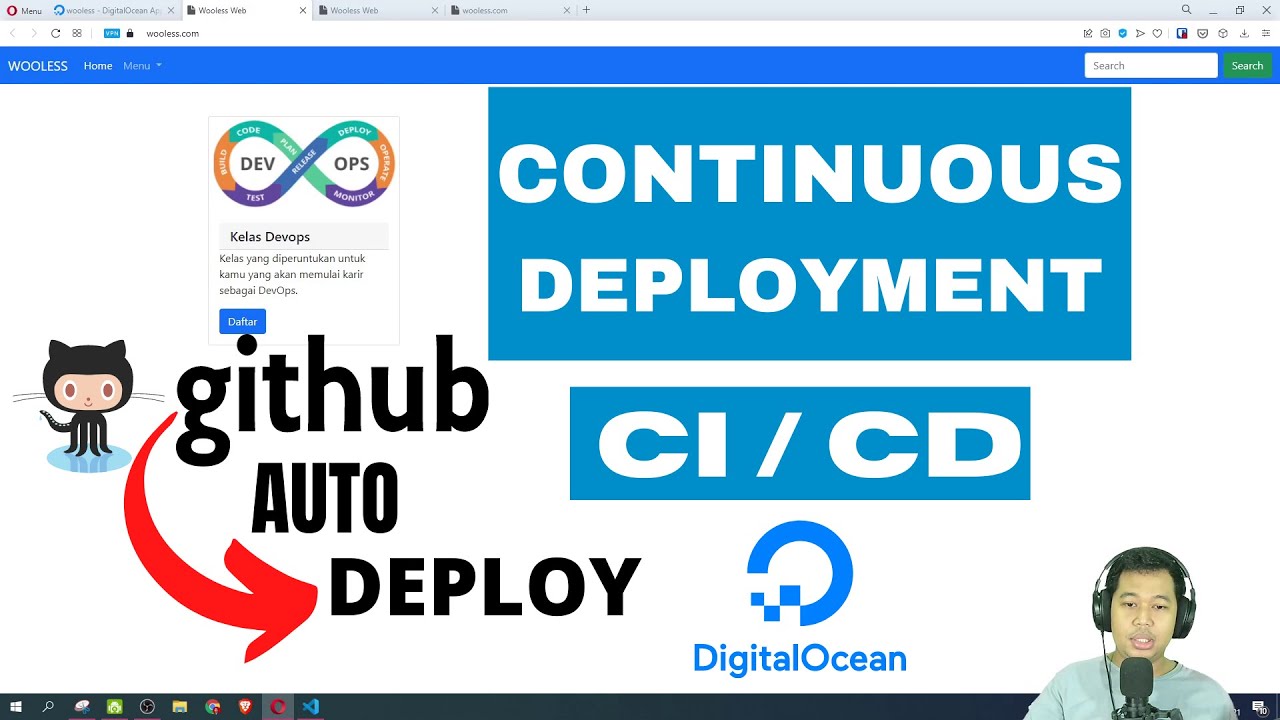Viewport: 1280px width, 720px height.
Task: Open Opera from the taskbar
Action: (278, 707)
